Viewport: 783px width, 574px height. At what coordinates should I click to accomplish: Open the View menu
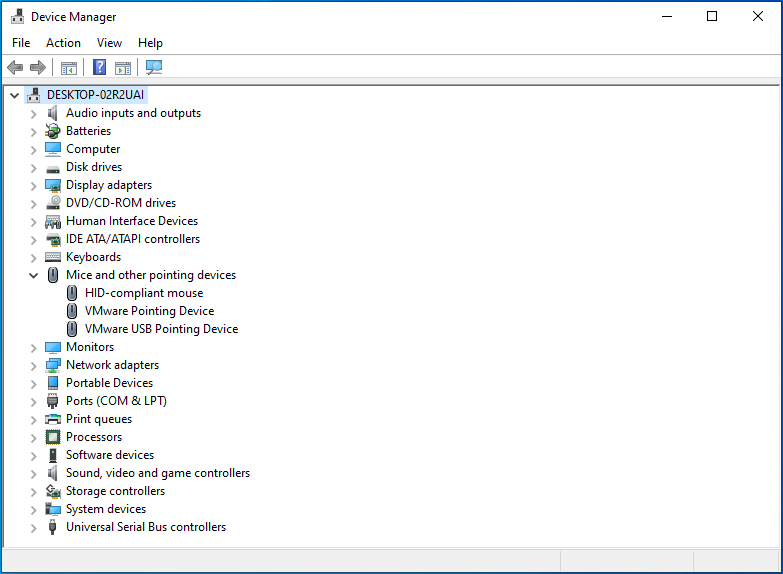point(109,43)
